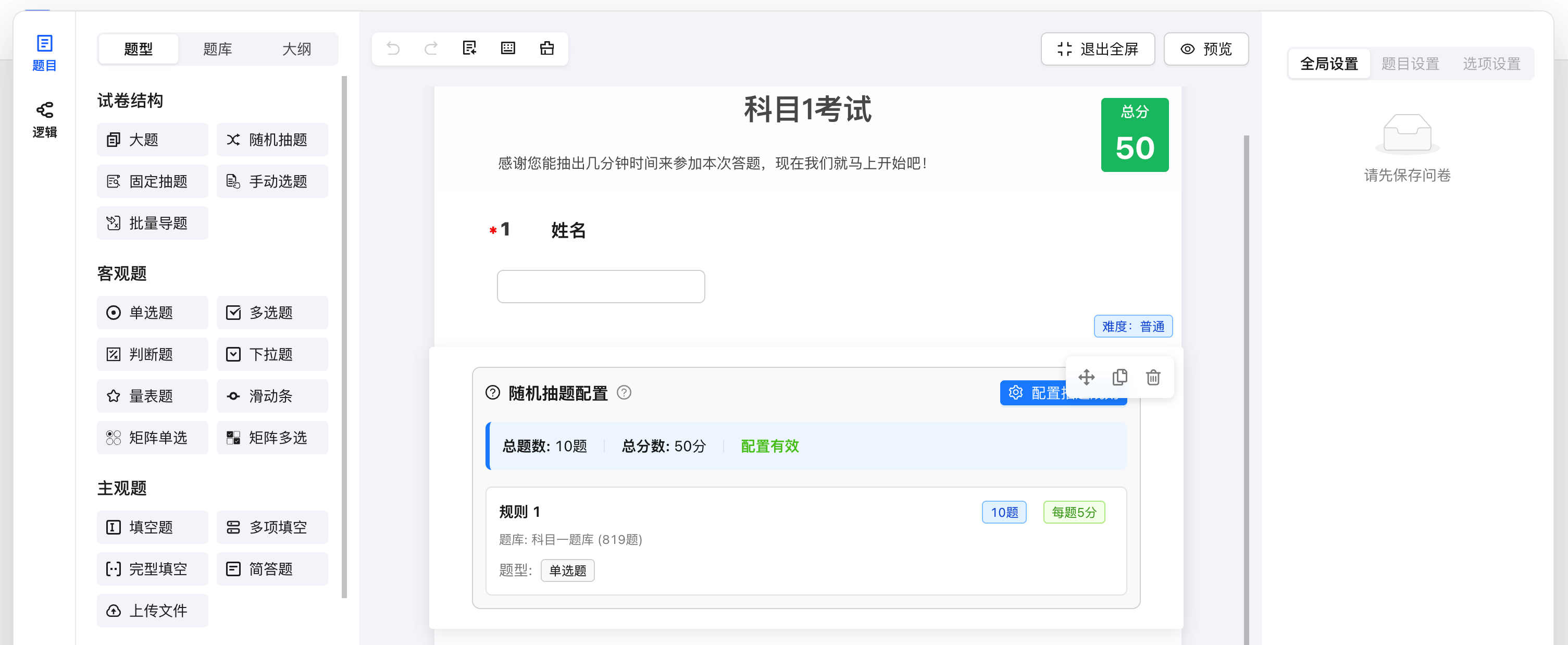Viewport: 1568px width, 645px height.
Task: Open the 题目 sidebar section
Action: (x=44, y=53)
